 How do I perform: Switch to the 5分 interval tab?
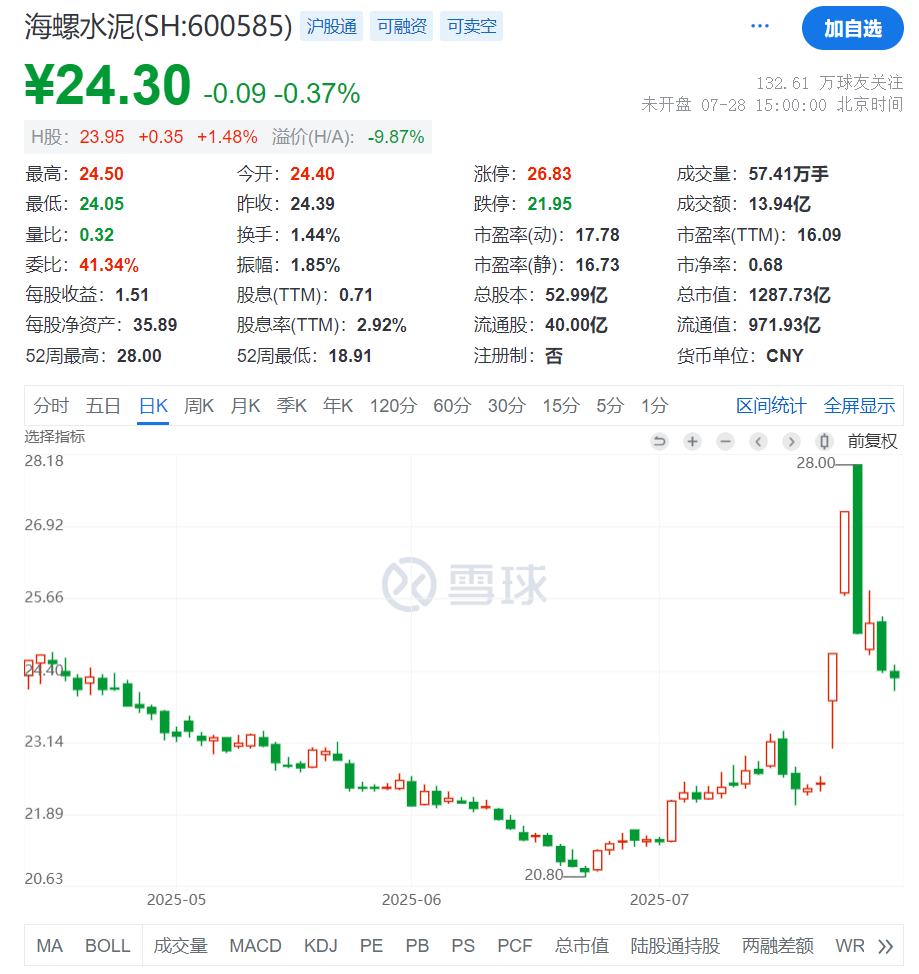[610, 406]
